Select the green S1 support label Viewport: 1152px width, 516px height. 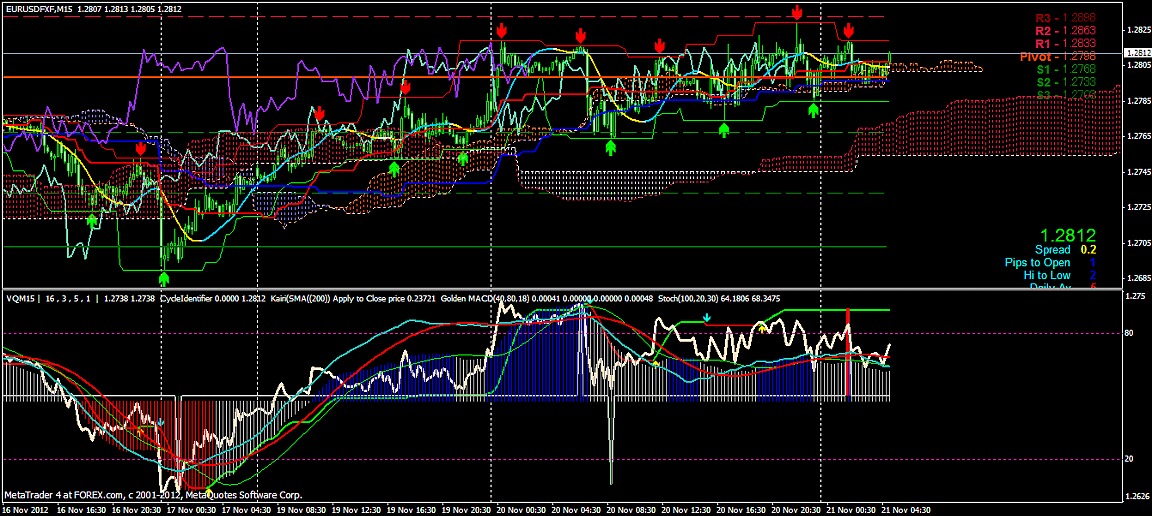point(1065,70)
